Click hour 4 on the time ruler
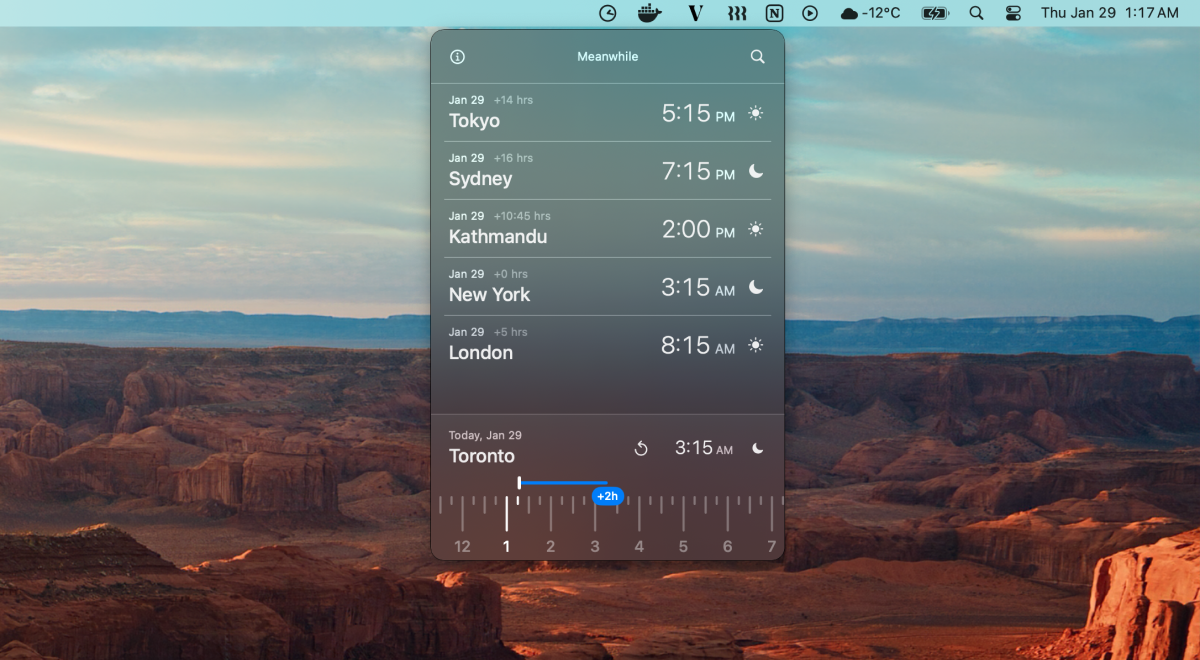 639,547
